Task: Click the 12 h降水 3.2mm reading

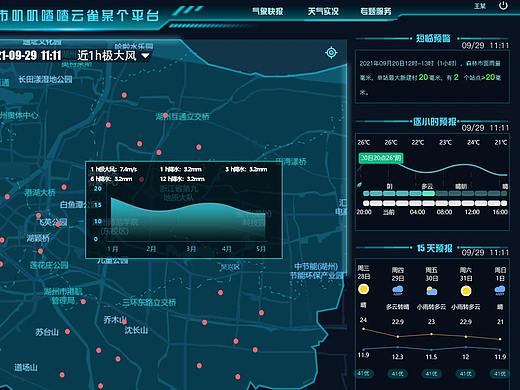Action: click(182, 179)
